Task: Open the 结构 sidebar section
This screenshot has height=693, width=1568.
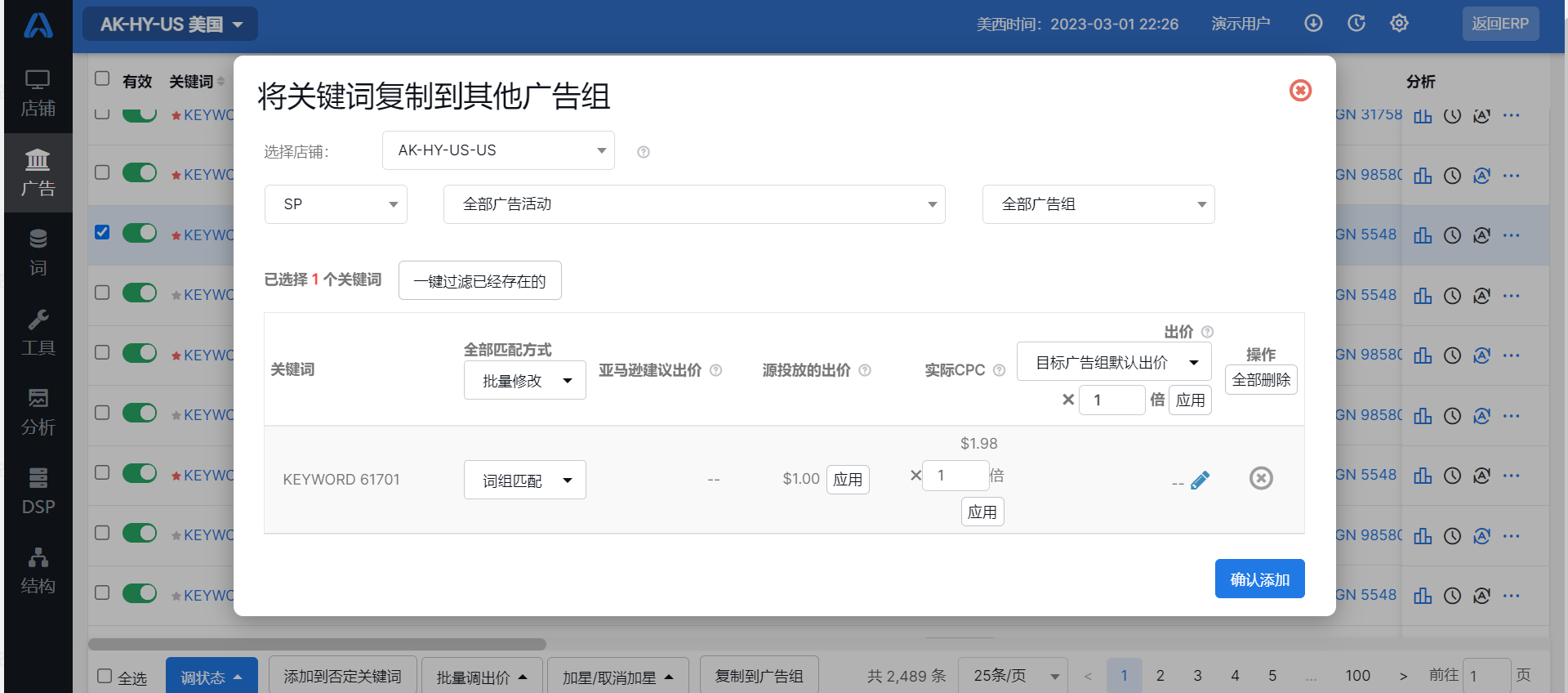Action: [38, 570]
